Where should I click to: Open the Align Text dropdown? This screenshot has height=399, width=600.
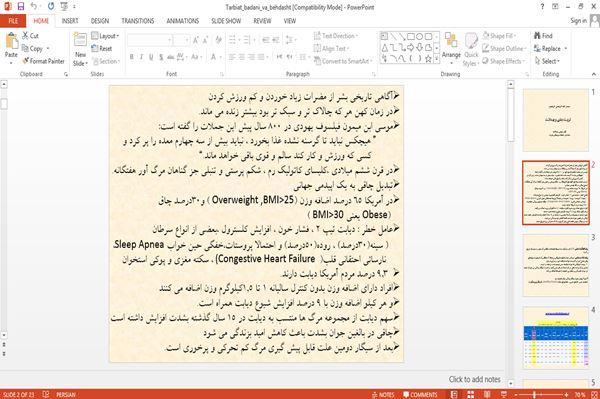[331, 48]
